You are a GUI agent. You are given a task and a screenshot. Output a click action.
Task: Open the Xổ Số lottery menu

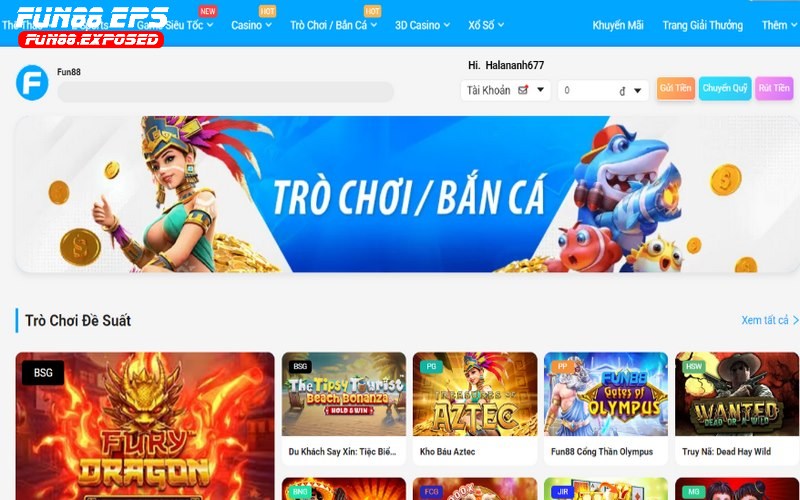(x=486, y=25)
